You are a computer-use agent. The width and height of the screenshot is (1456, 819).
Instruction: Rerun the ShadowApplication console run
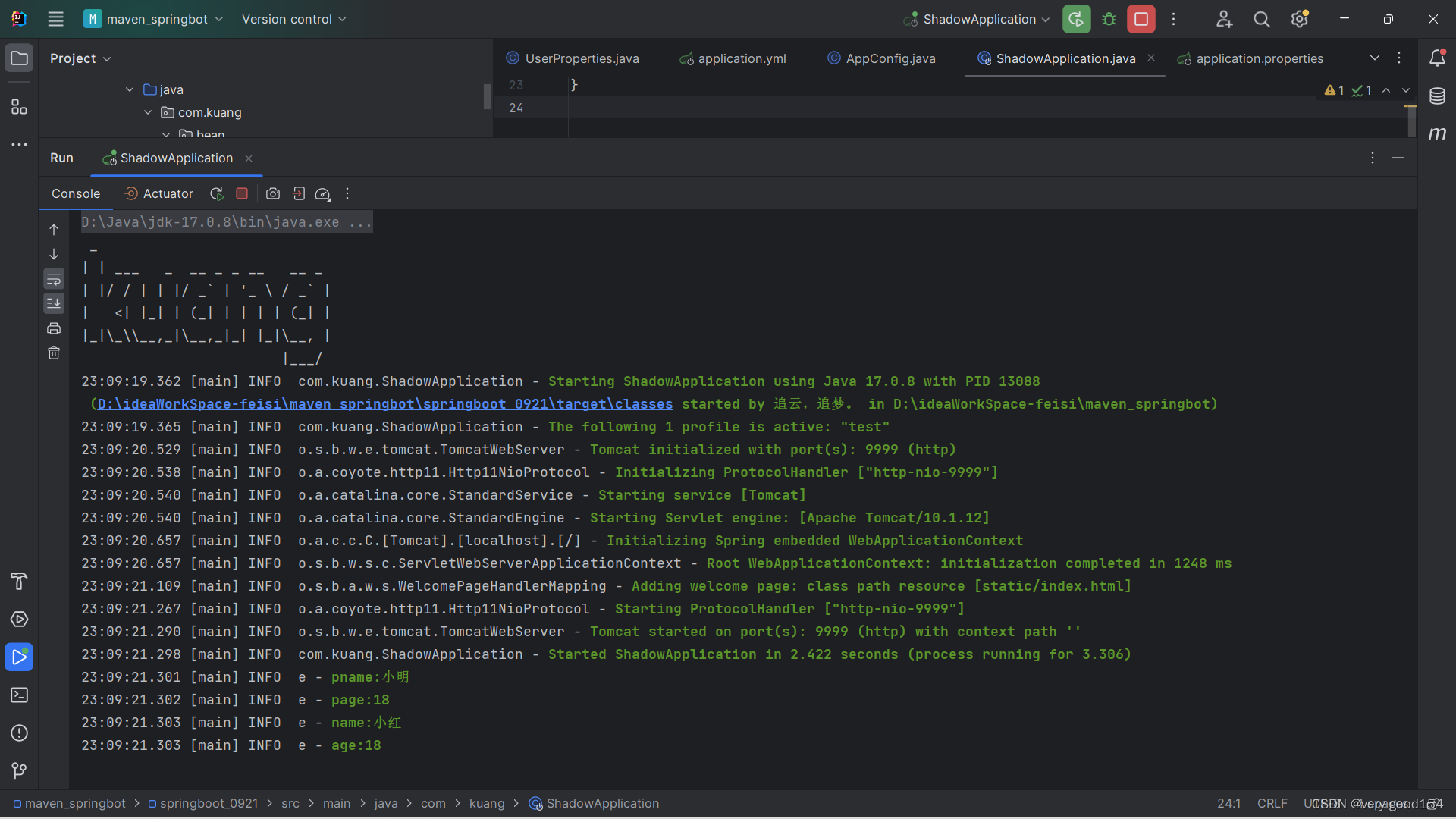tap(216, 193)
